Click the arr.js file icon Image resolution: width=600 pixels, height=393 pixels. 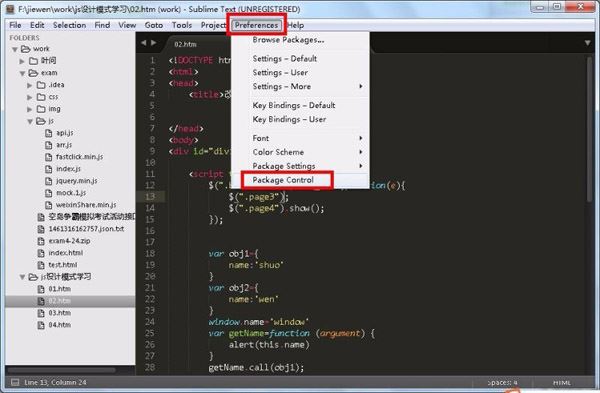tap(49, 145)
